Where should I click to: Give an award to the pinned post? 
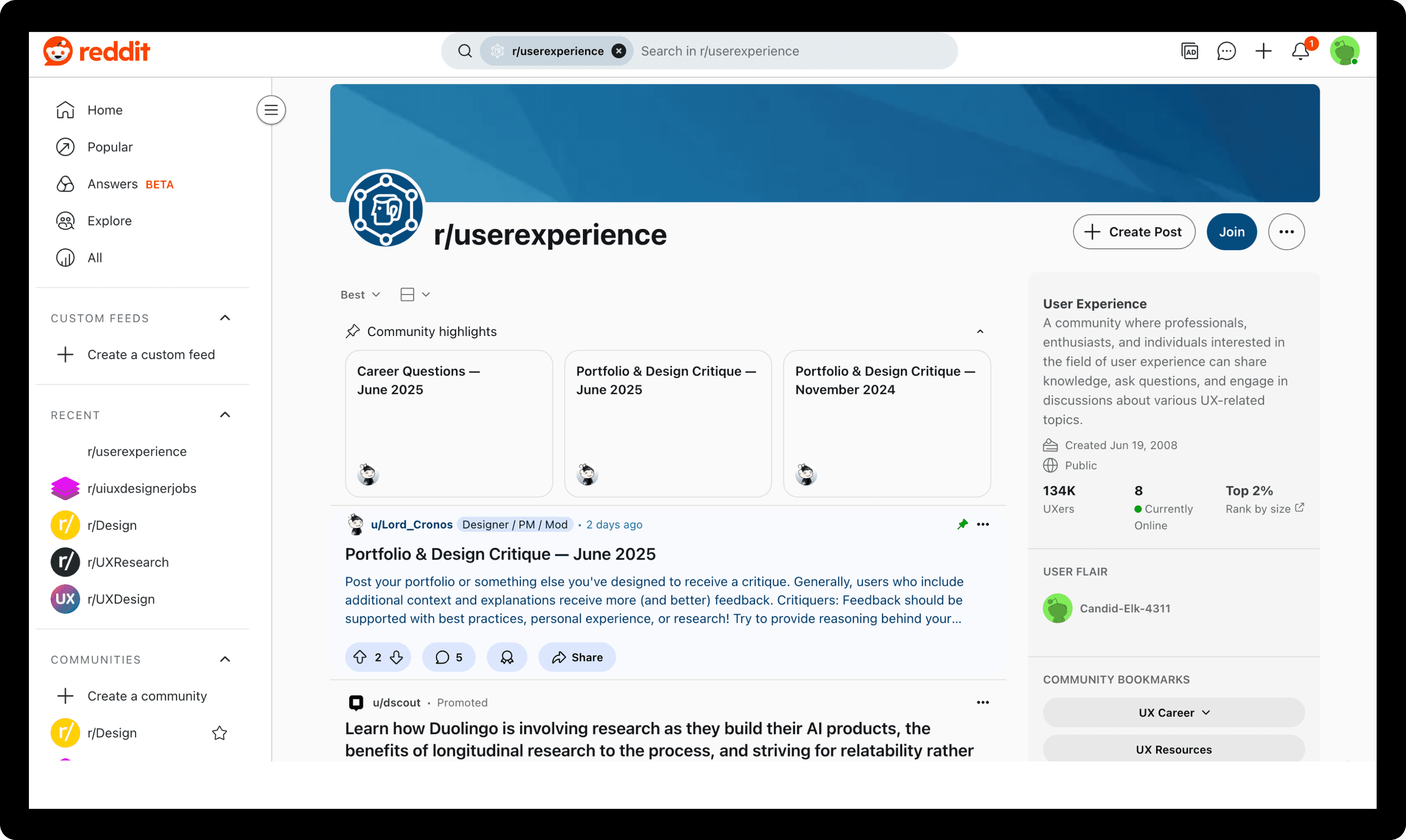507,657
